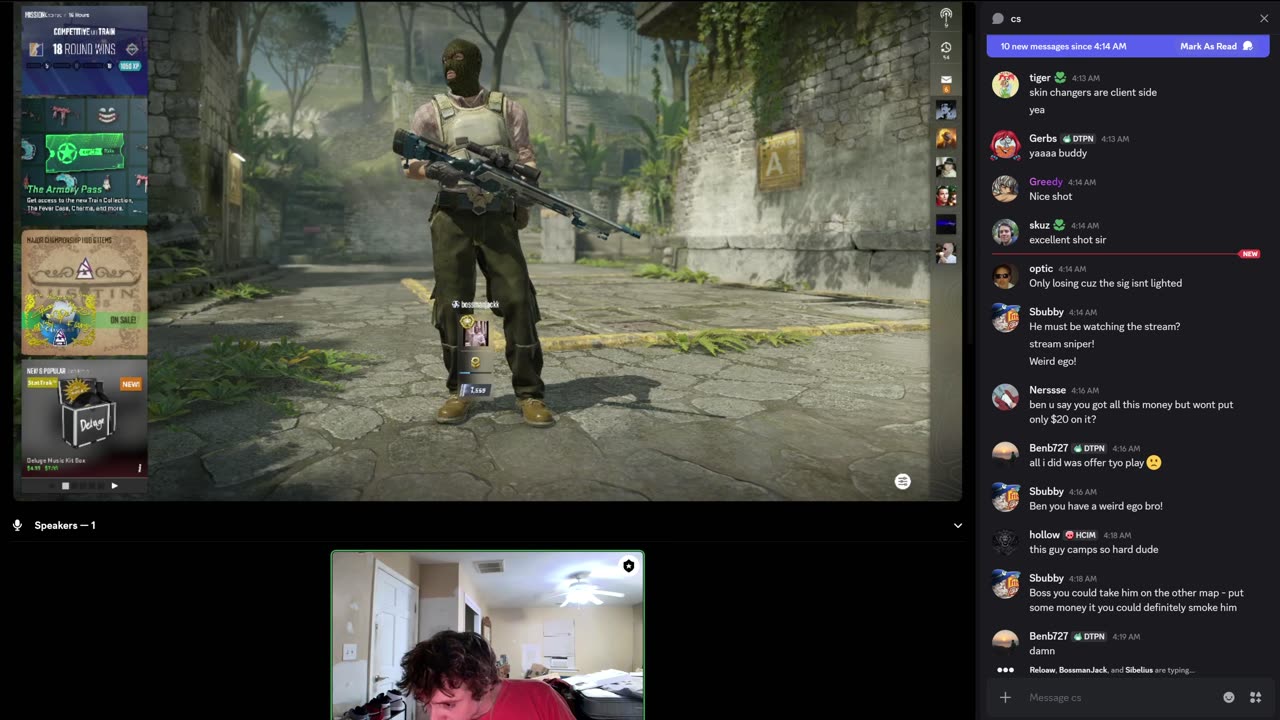Click the speaker webcam video tile

488,636
